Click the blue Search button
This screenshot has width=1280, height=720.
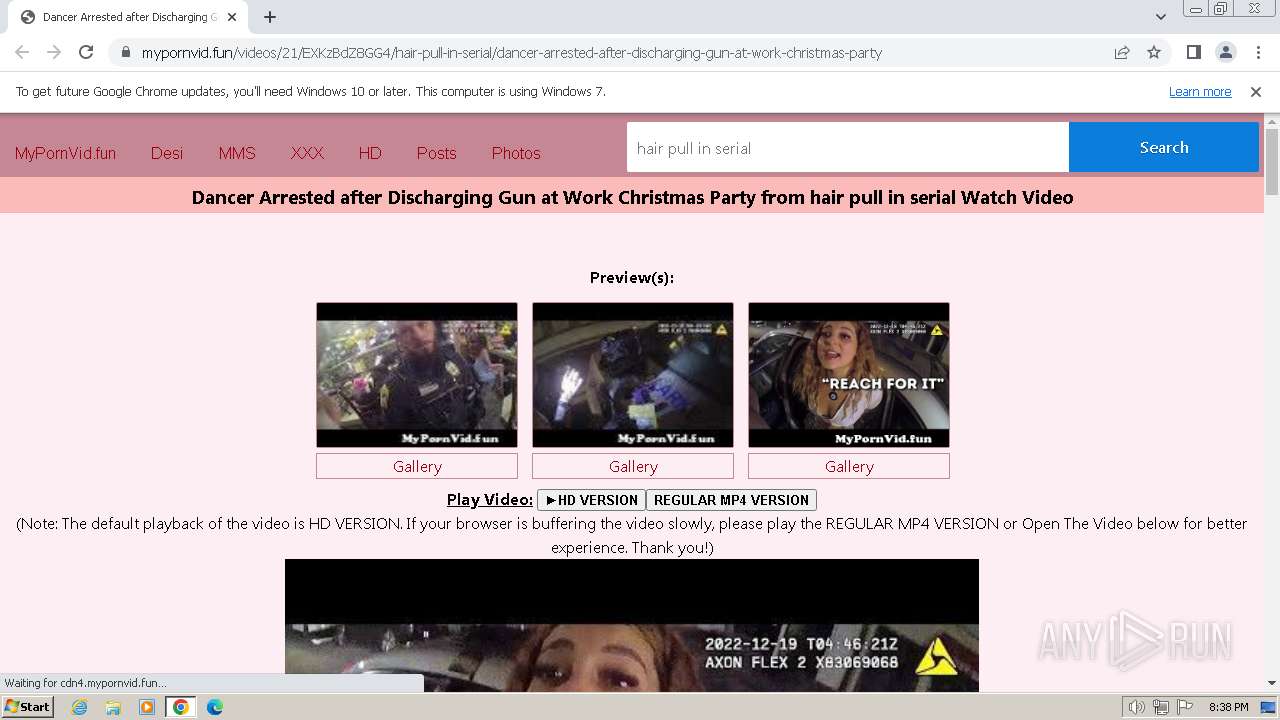click(x=1164, y=147)
